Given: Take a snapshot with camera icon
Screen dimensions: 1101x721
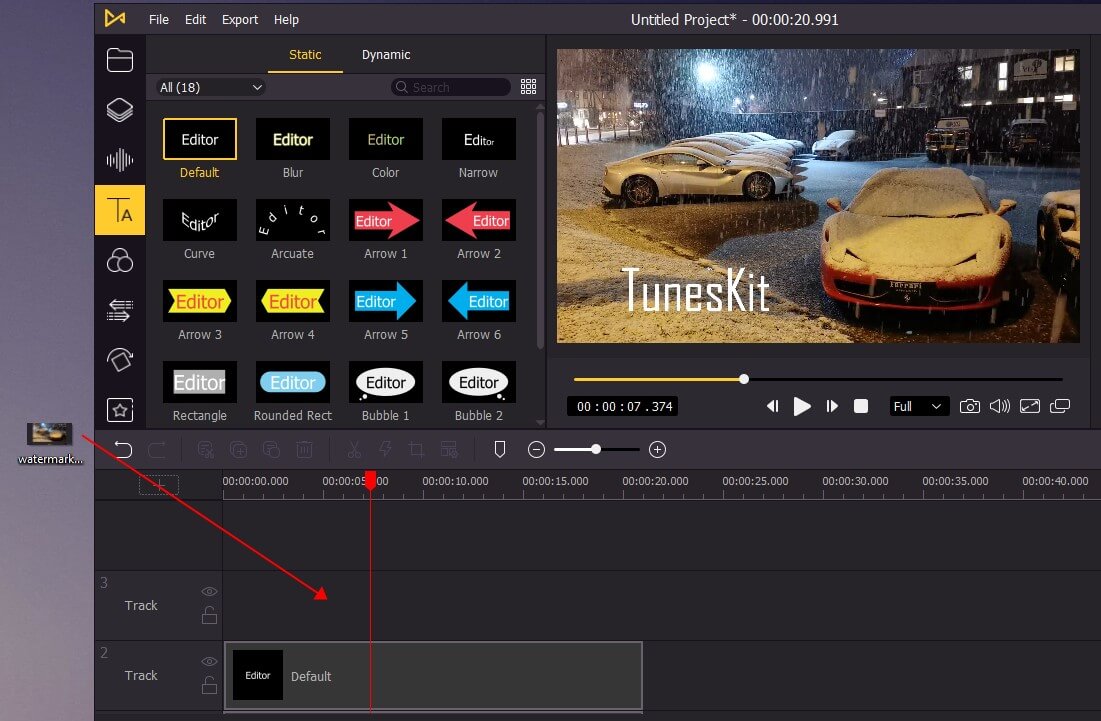Looking at the screenshot, I should (x=970, y=406).
